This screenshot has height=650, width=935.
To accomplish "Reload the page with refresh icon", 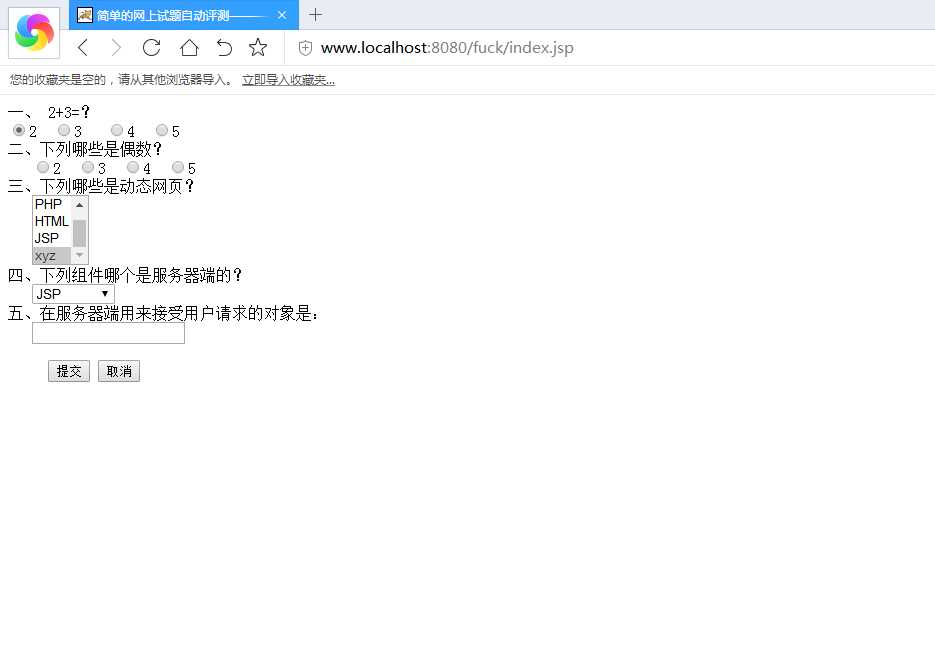I will tap(151, 48).
